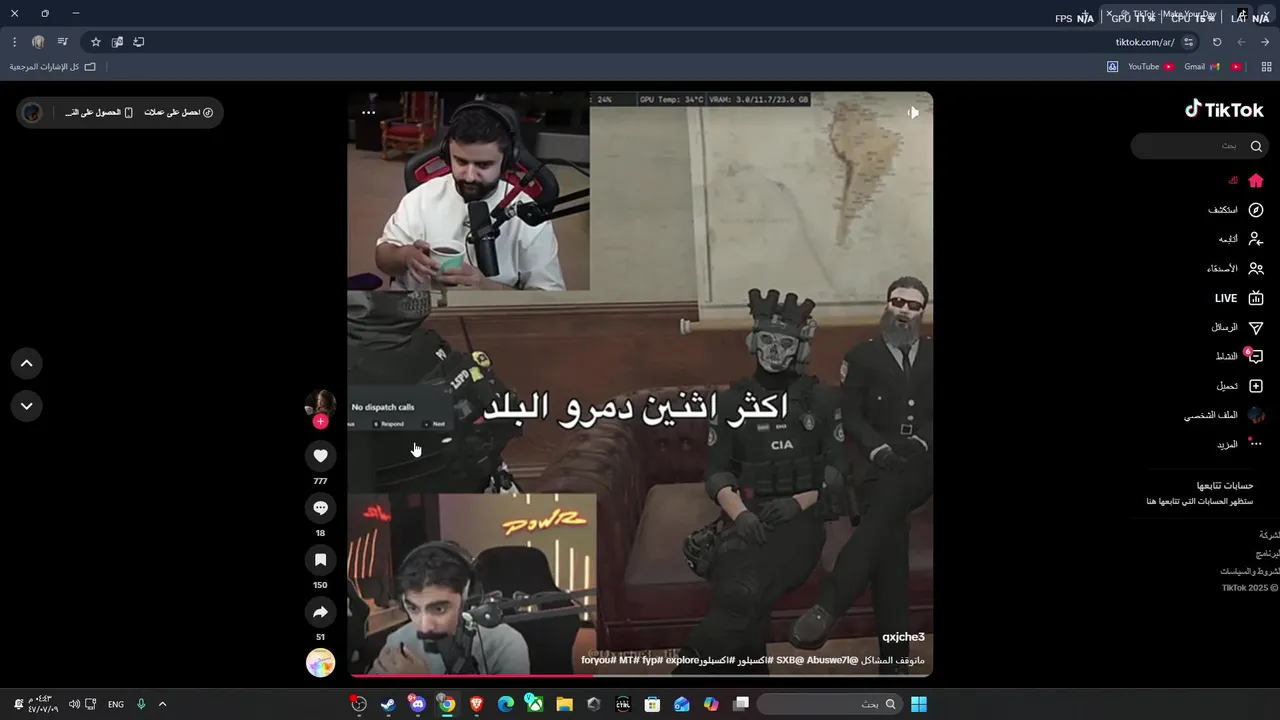Open the Following page in the sidebar
Viewport: 1280px width, 720px height.
pyautogui.click(x=1240, y=239)
